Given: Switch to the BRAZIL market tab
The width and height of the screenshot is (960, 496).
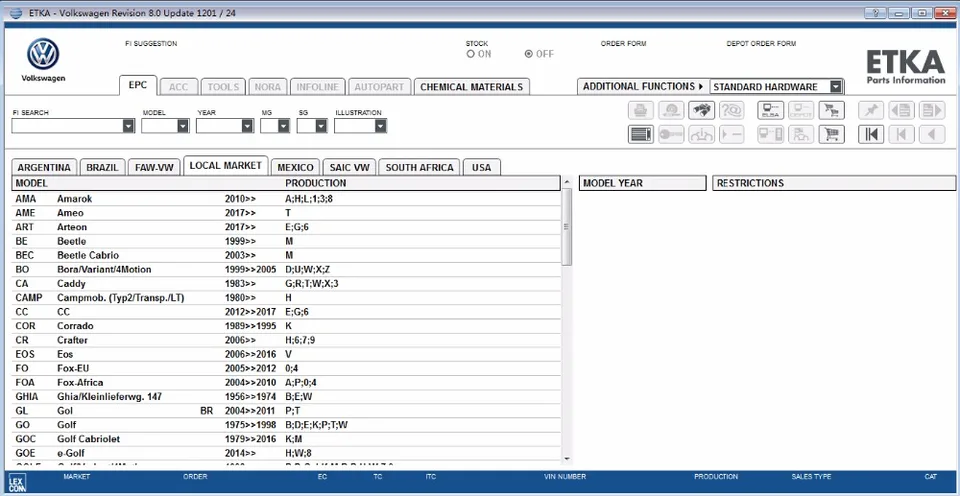Looking at the screenshot, I should (x=103, y=167).
